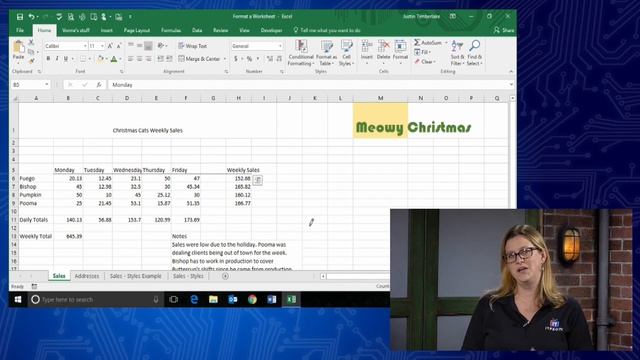Decrease font size with the small A icon
640x360 pixels.
tap(119, 46)
